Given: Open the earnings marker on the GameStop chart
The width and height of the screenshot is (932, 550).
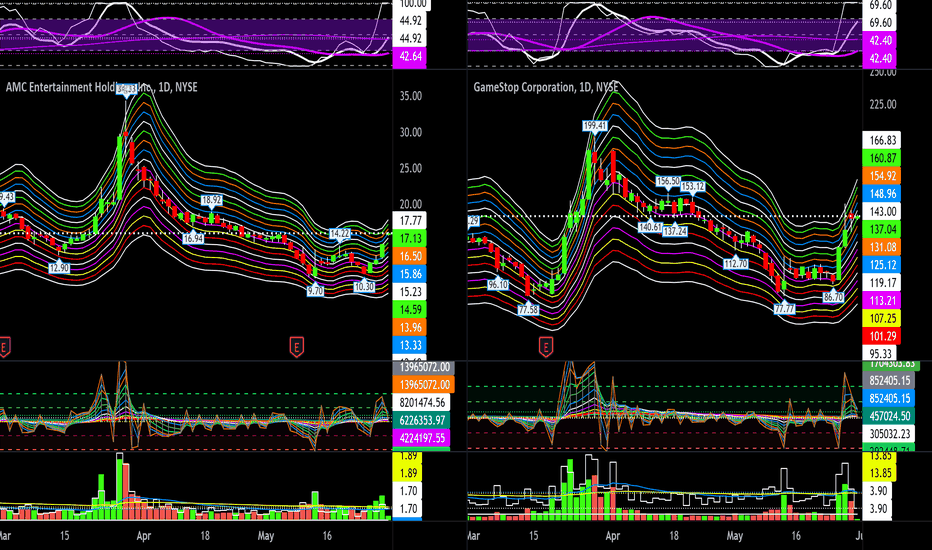Looking at the screenshot, I should (546, 346).
